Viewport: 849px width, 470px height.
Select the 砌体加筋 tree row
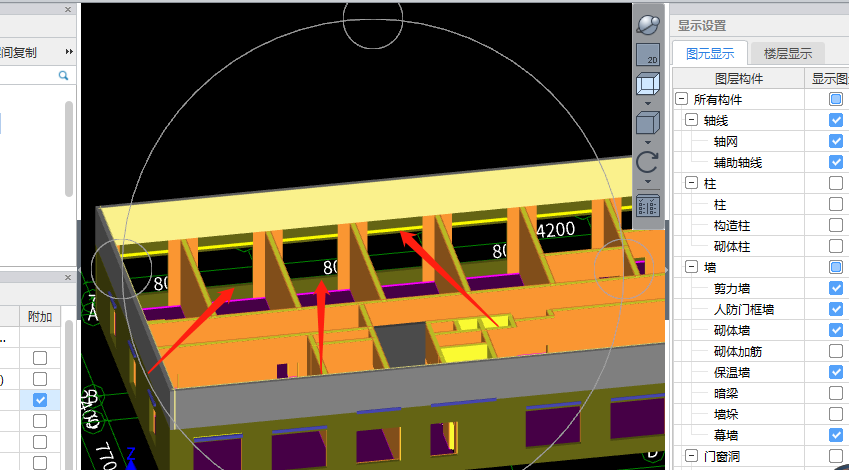(x=738, y=351)
